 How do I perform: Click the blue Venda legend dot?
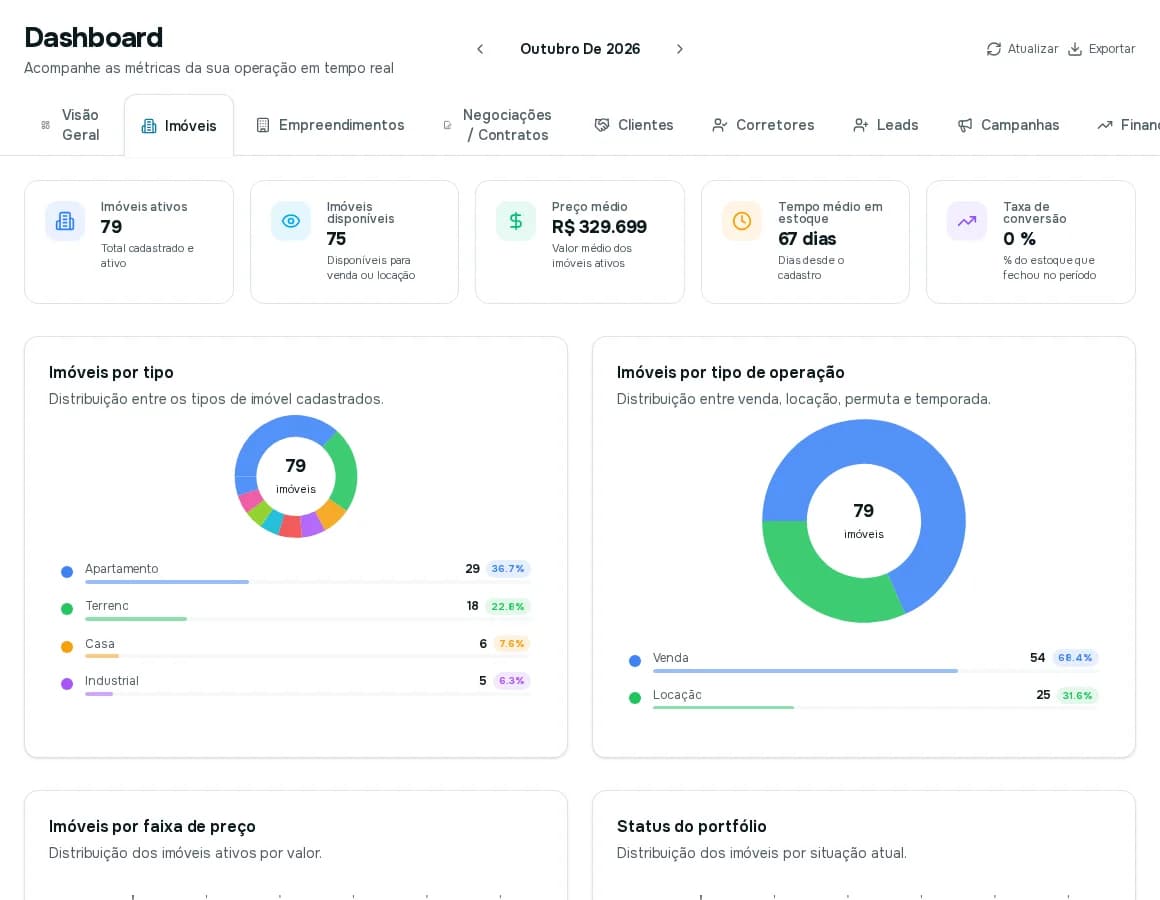(635, 660)
